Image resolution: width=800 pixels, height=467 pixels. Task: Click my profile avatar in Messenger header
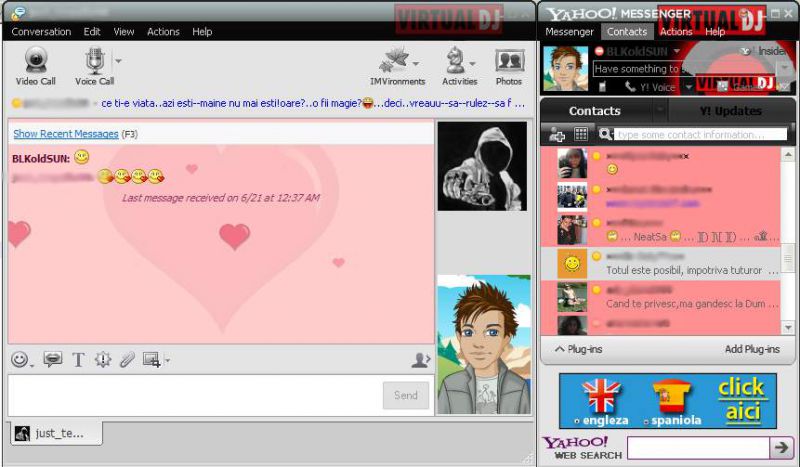[565, 68]
